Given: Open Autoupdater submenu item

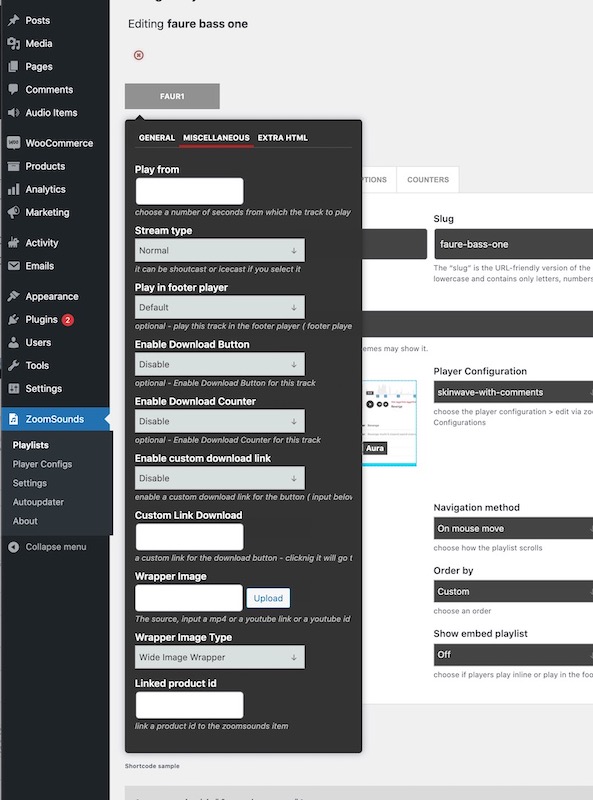Looking at the screenshot, I should click(x=38, y=502).
